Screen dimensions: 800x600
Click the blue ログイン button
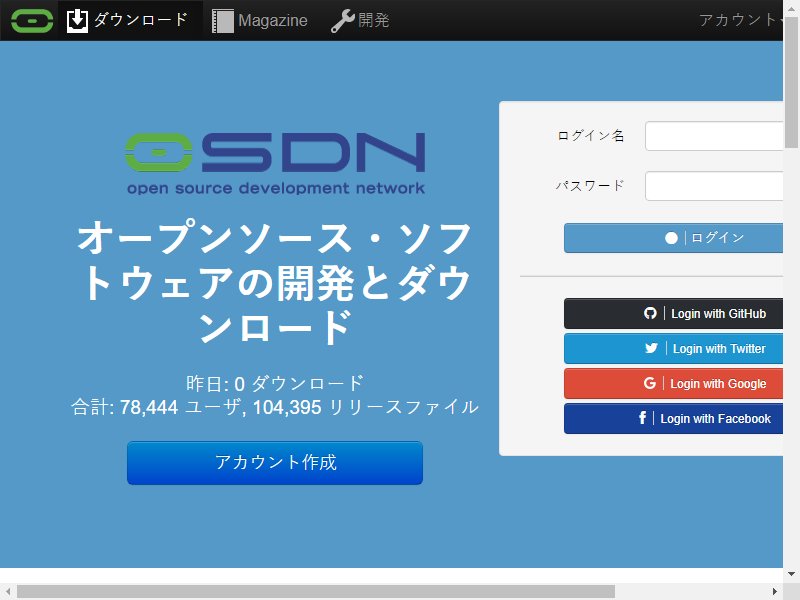point(673,238)
